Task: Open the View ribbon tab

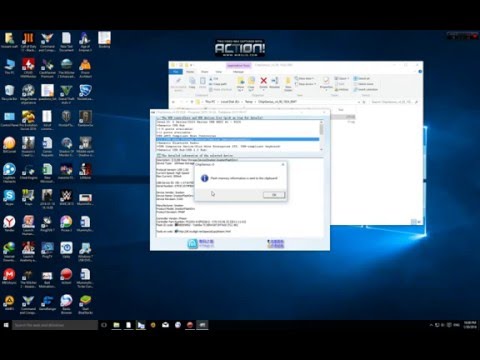Action: [219, 72]
